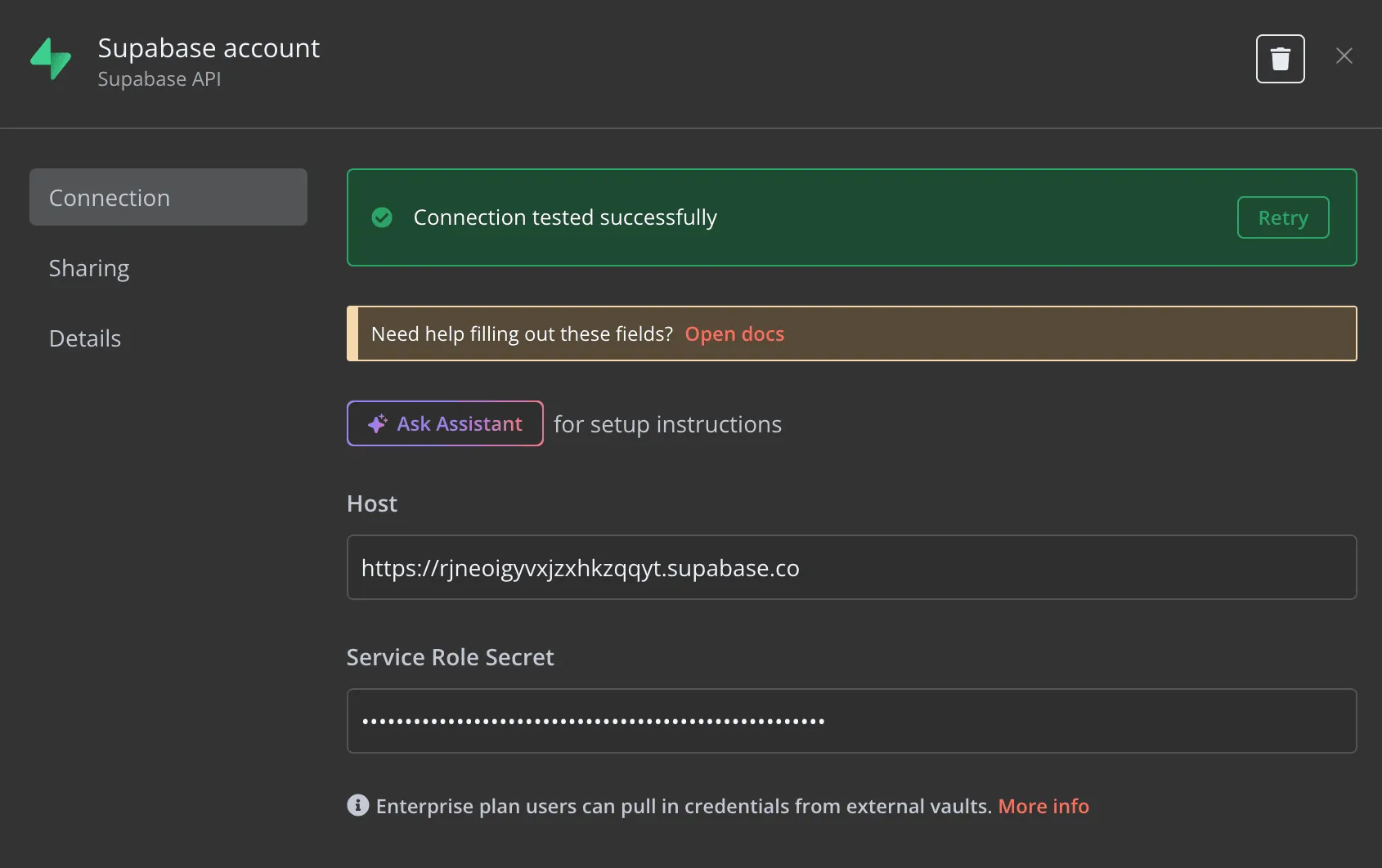
Task: Click the info icon beside Enterprise plan note
Action: (357, 805)
